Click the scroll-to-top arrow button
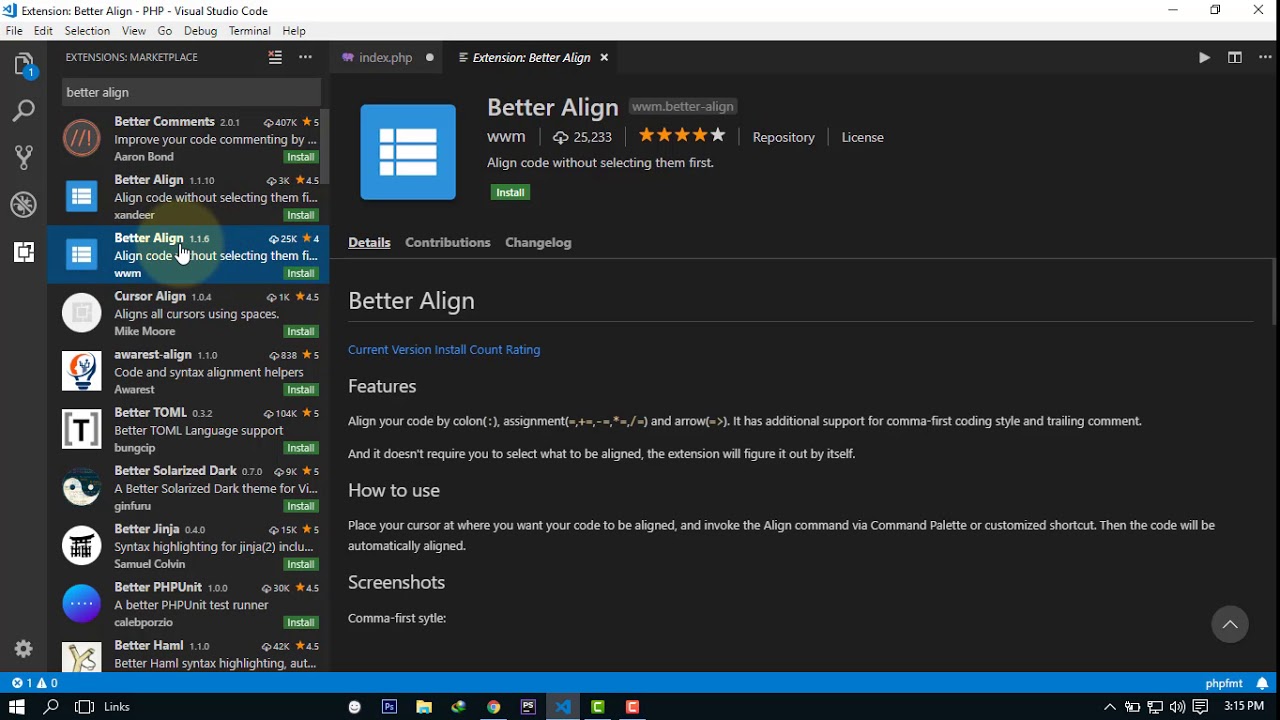The width and height of the screenshot is (1280, 720). [x=1230, y=624]
